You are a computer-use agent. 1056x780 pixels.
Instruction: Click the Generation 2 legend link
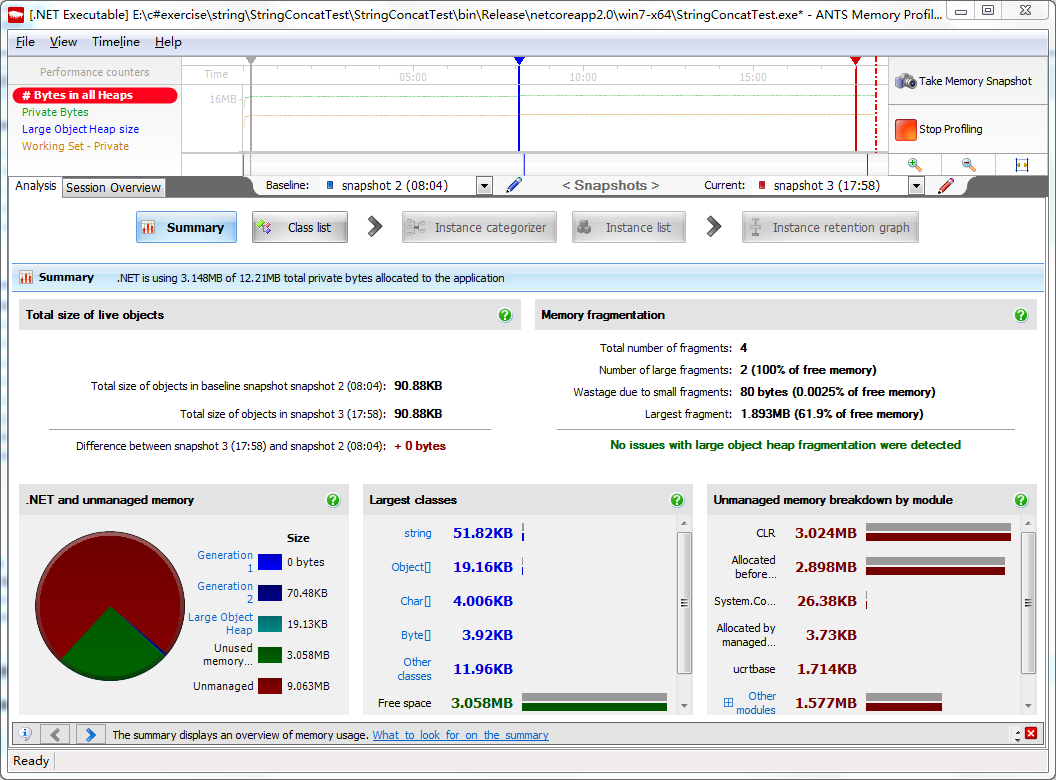click(x=225, y=593)
